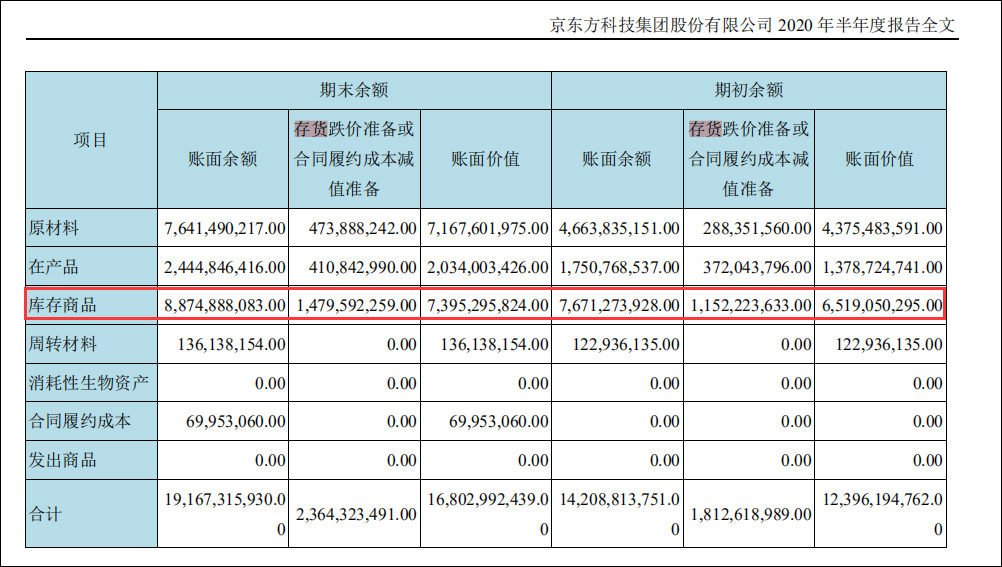This screenshot has width=1002, height=567.
Task: Select the 发出商品 row label
Action: [63, 460]
